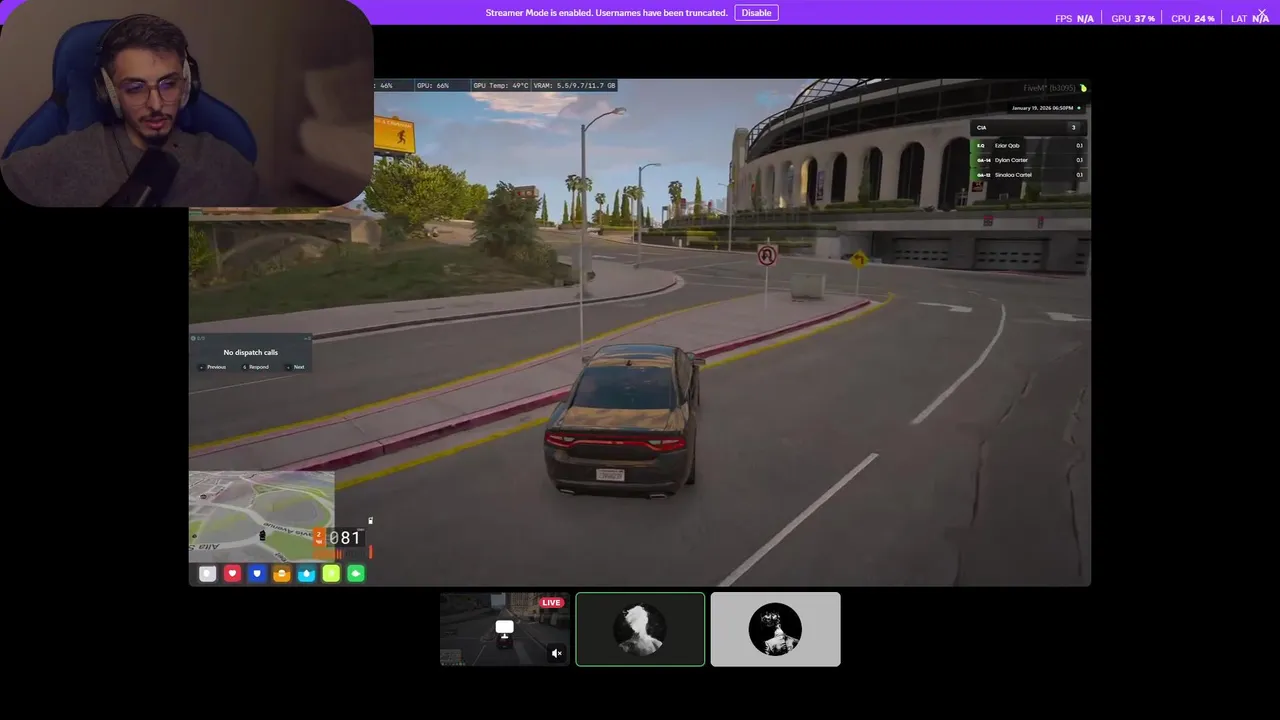Screen dimensions: 1280x720
Task: Select Respond in the dispatch panel
Action: point(256,367)
